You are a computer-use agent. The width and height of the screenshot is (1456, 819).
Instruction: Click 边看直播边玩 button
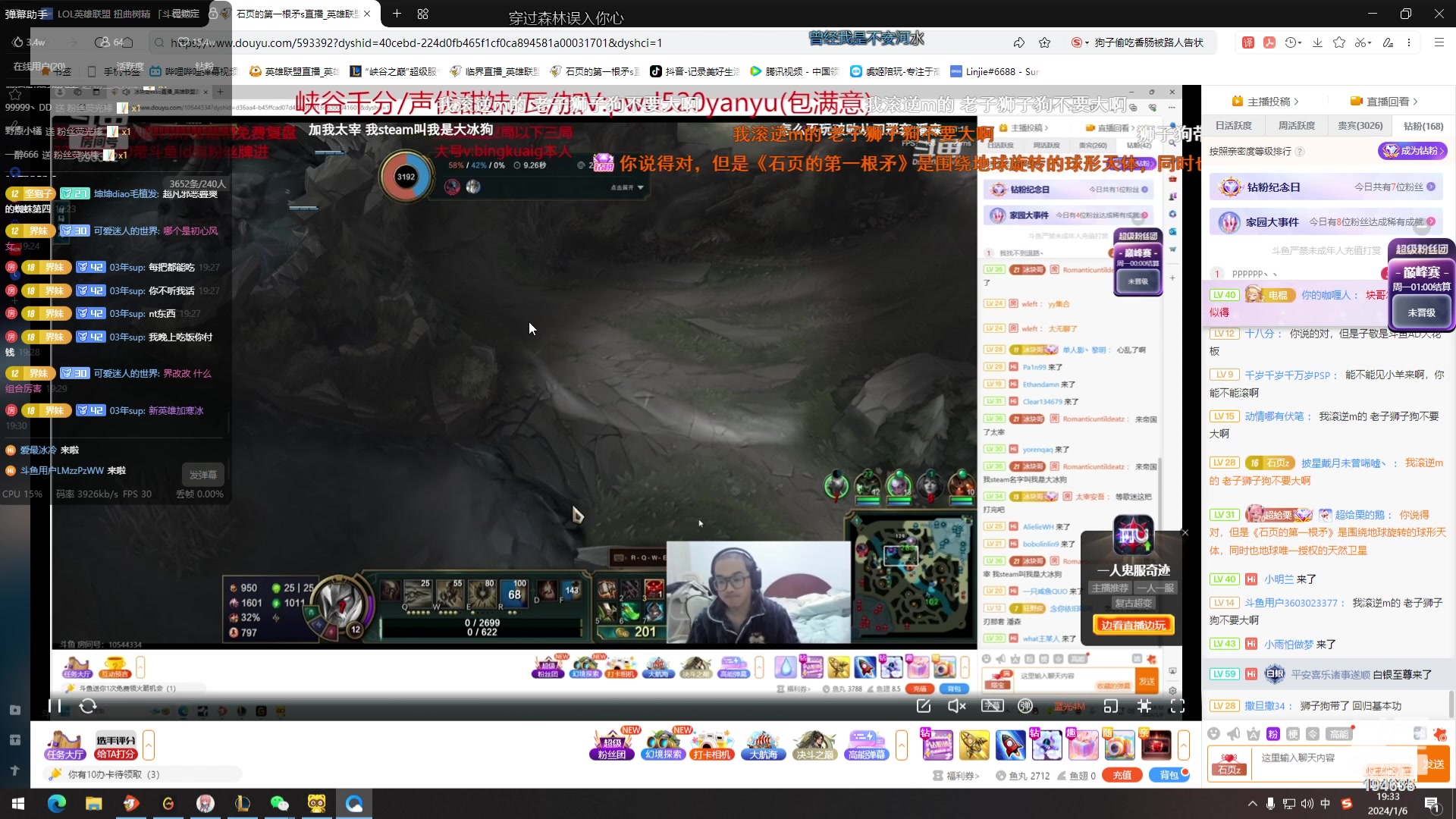click(x=1133, y=626)
